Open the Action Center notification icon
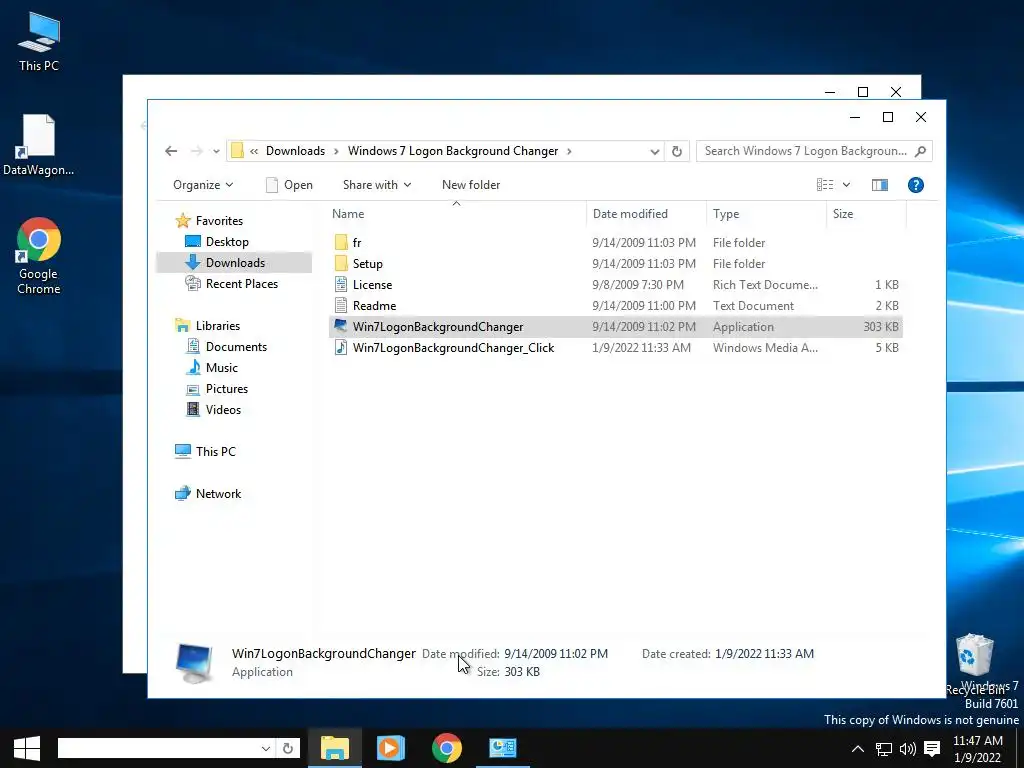 point(933,749)
